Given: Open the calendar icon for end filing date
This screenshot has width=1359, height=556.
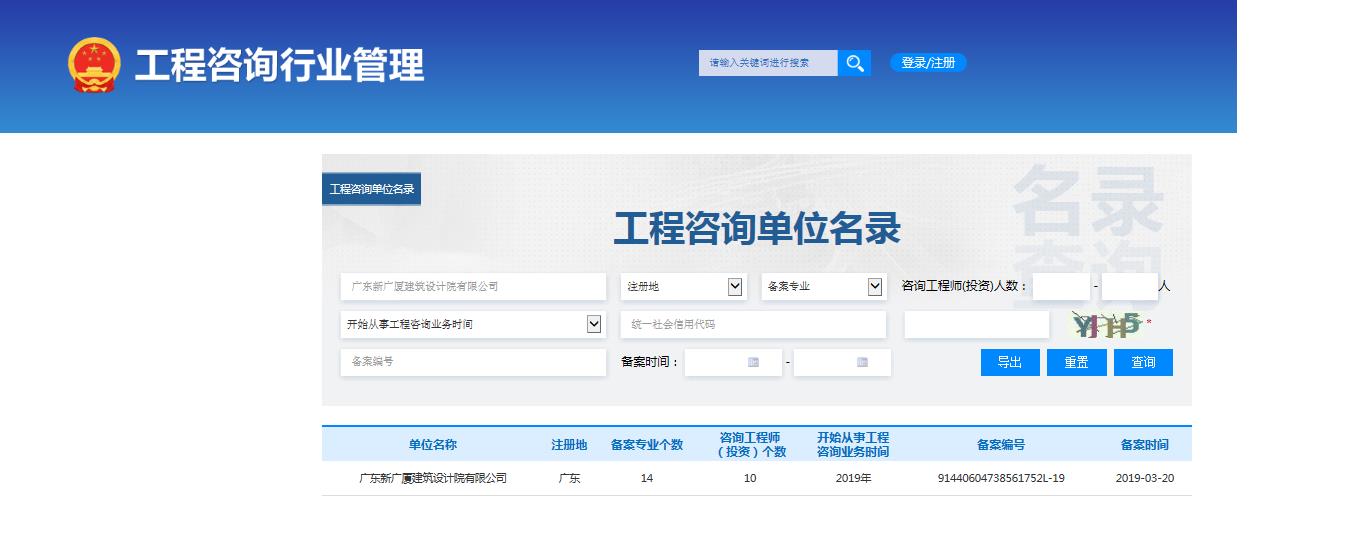Looking at the screenshot, I should pos(862,362).
